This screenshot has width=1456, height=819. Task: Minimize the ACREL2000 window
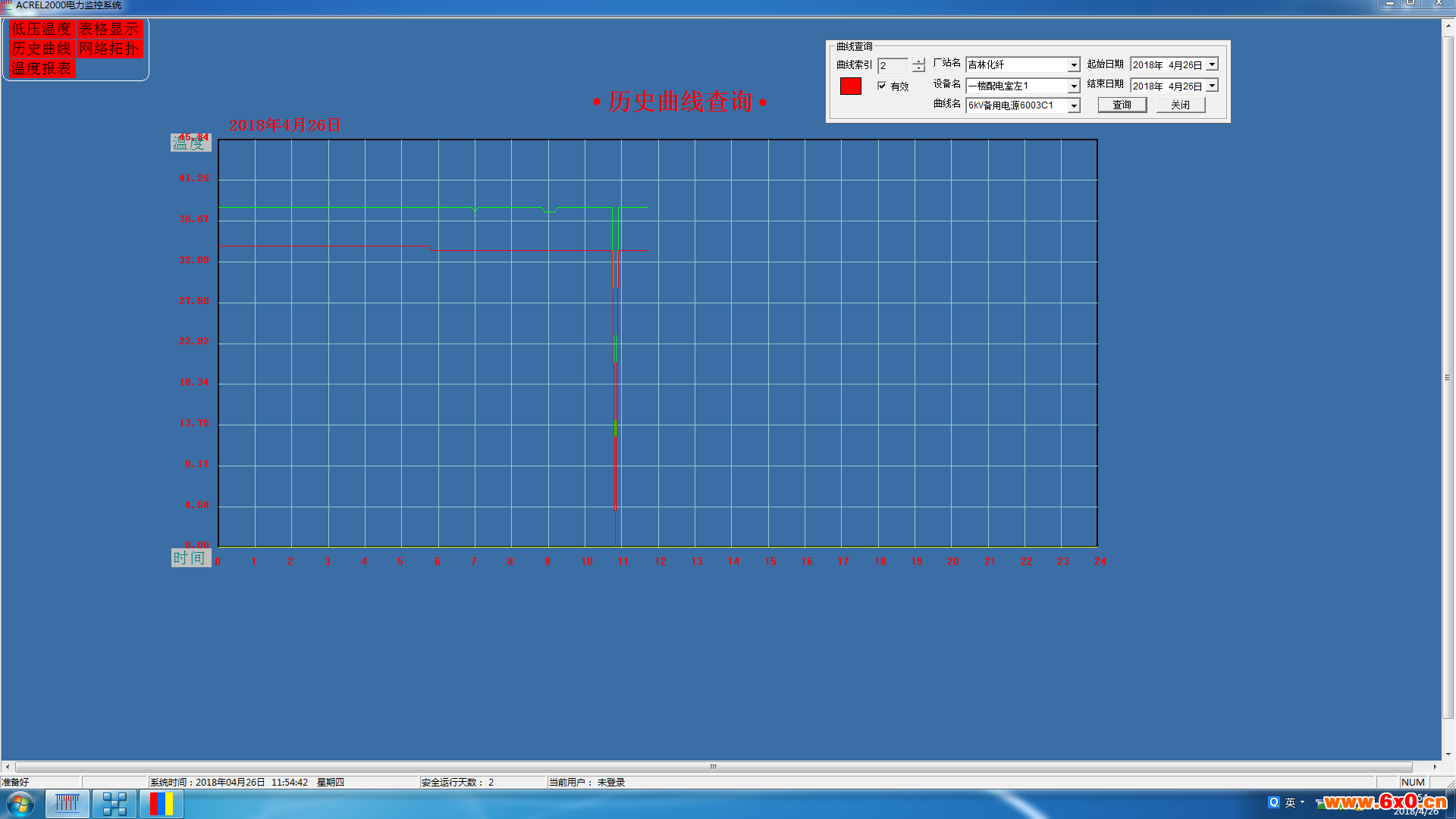point(1389,4)
